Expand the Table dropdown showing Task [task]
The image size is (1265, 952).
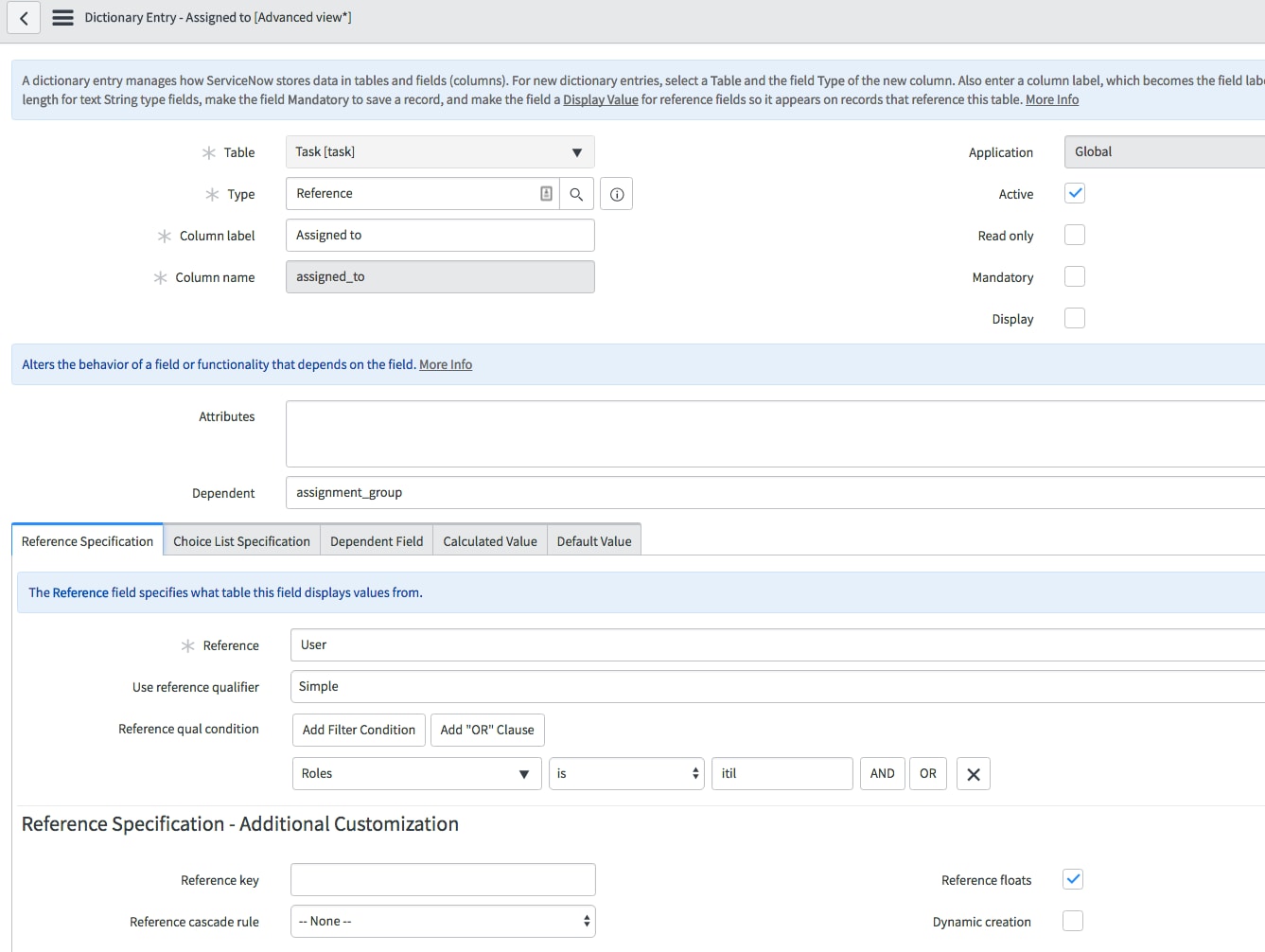tap(440, 152)
